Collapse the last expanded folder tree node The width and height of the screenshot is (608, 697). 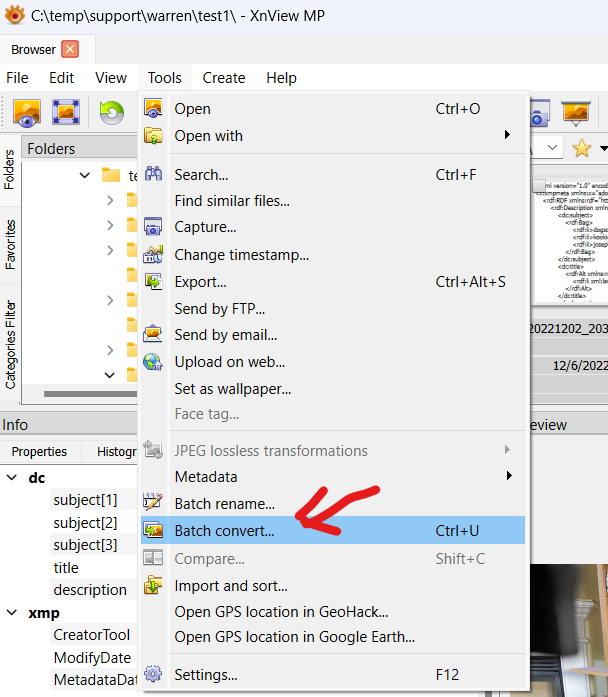tap(109, 375)
